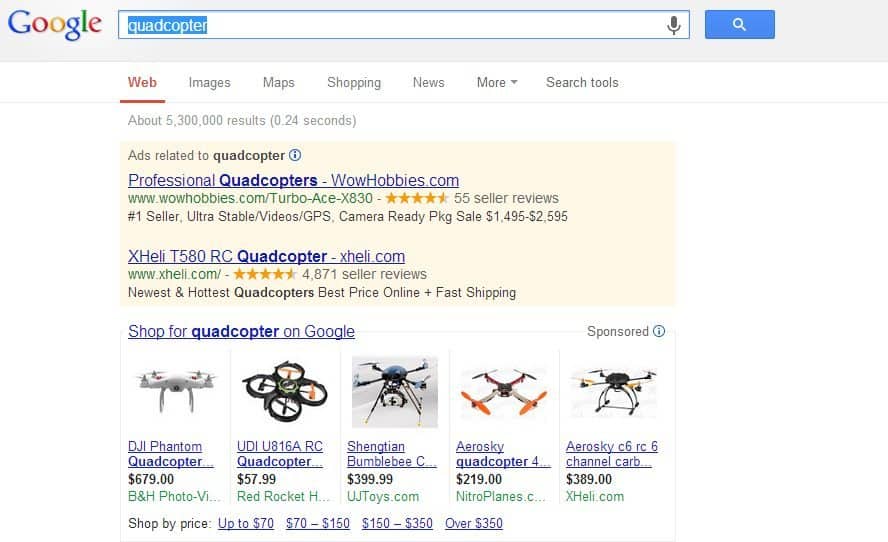
Task: Go to the Maps tab
Action: point(279,83)
